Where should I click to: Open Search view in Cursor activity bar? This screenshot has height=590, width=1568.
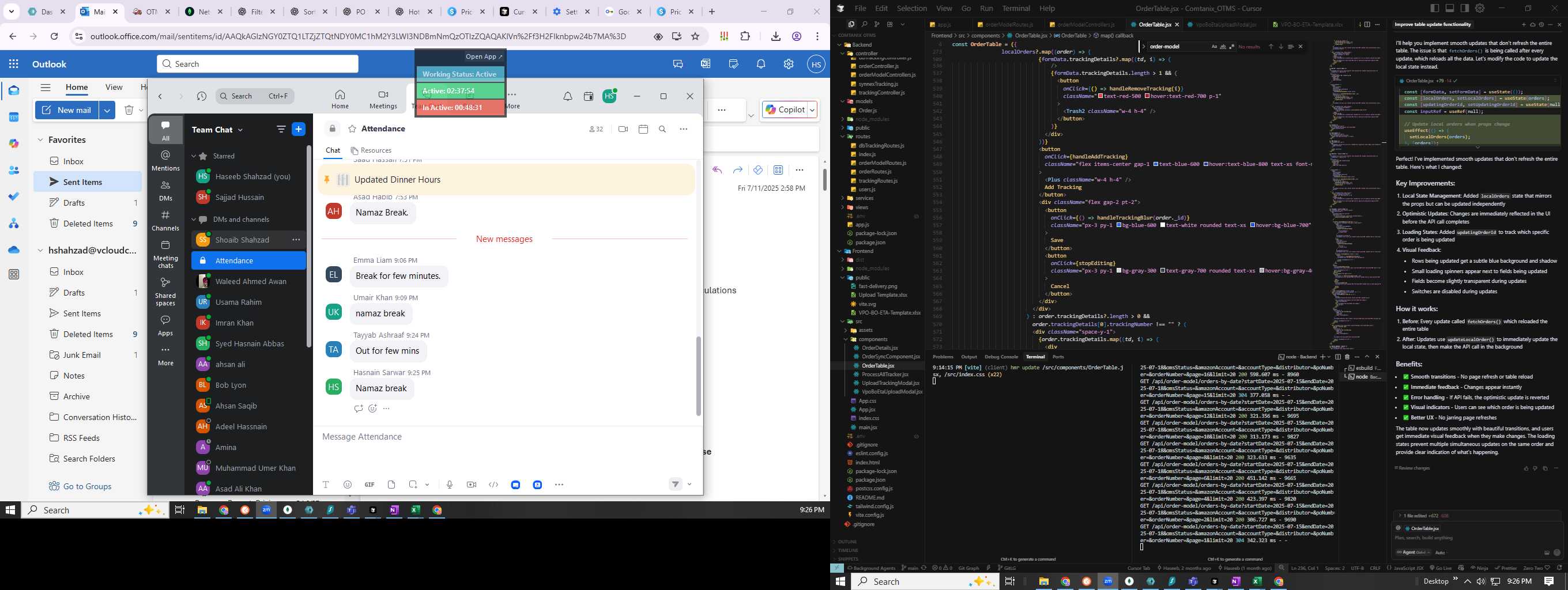(x=864, y=24)
